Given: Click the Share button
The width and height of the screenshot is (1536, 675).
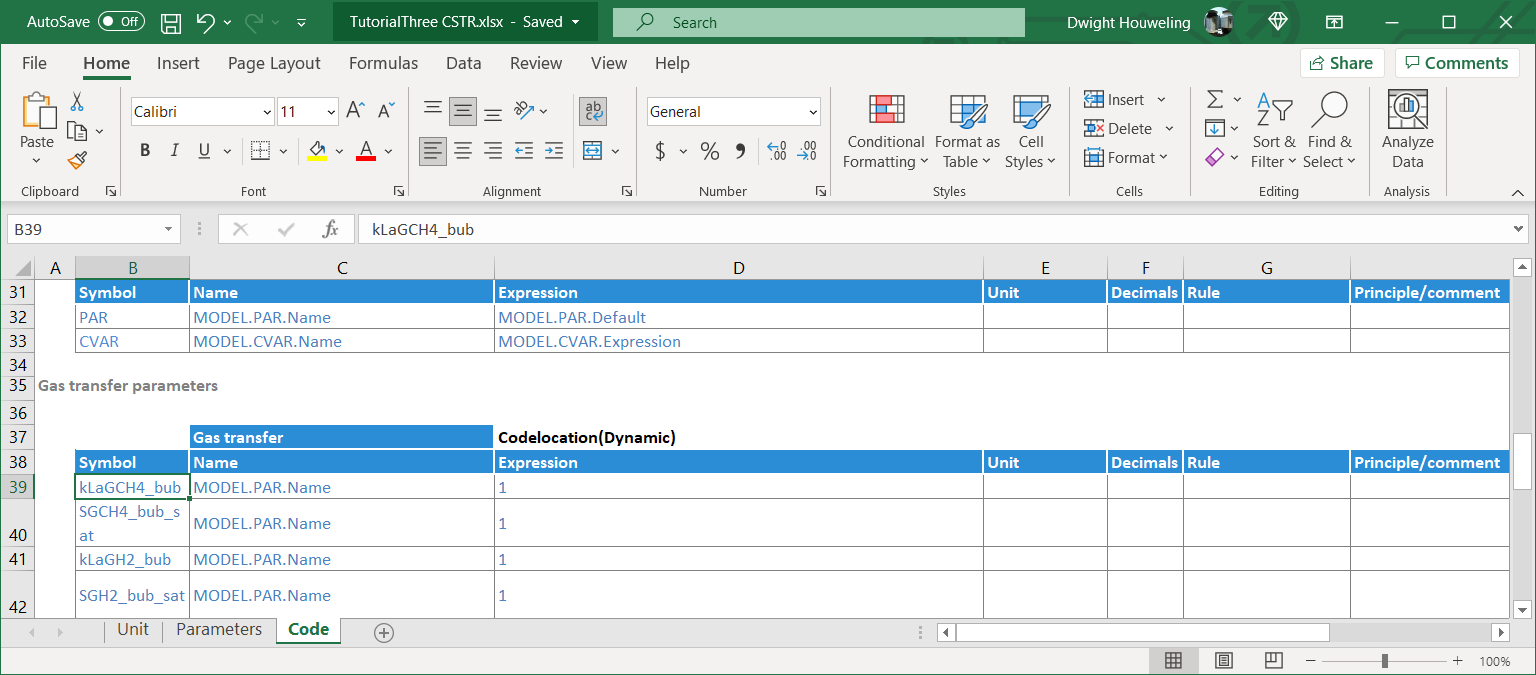Looking at the screenshot, I should [x=1341, y=63].
